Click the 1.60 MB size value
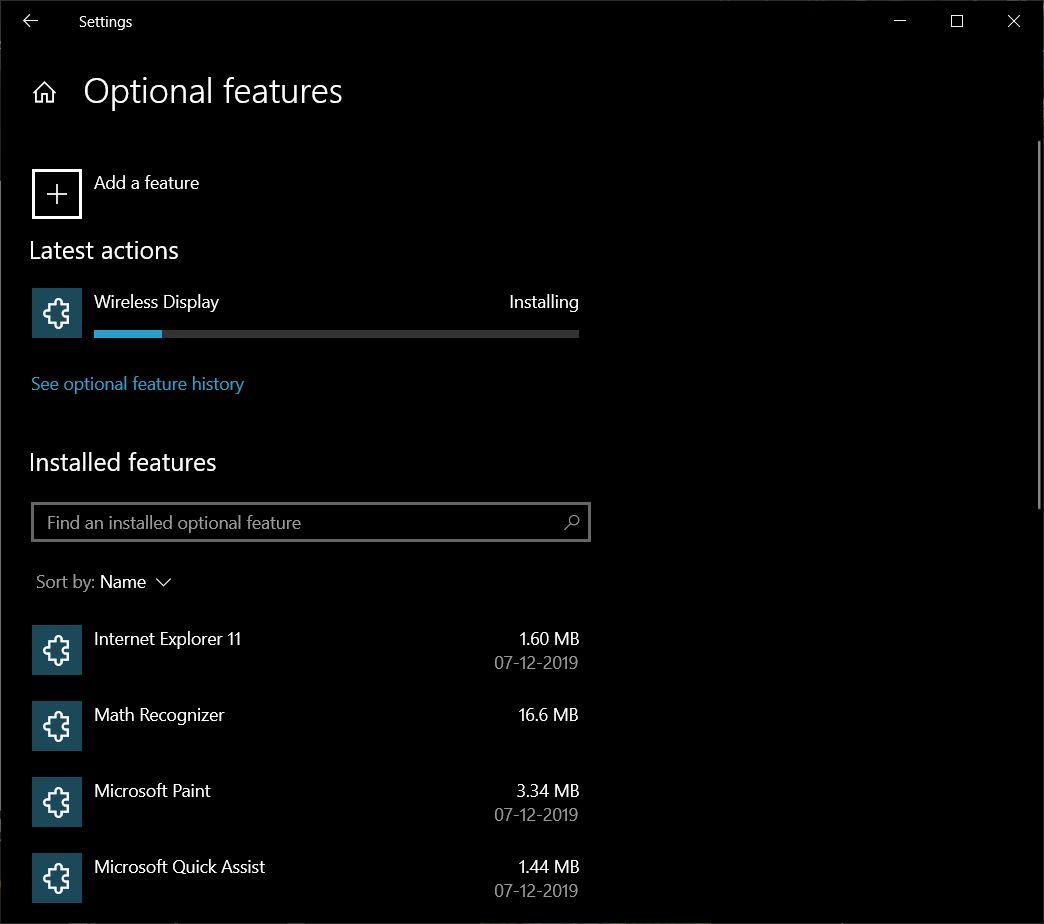The height and width of the screenshot is (924, 1044). click(549, 639)
